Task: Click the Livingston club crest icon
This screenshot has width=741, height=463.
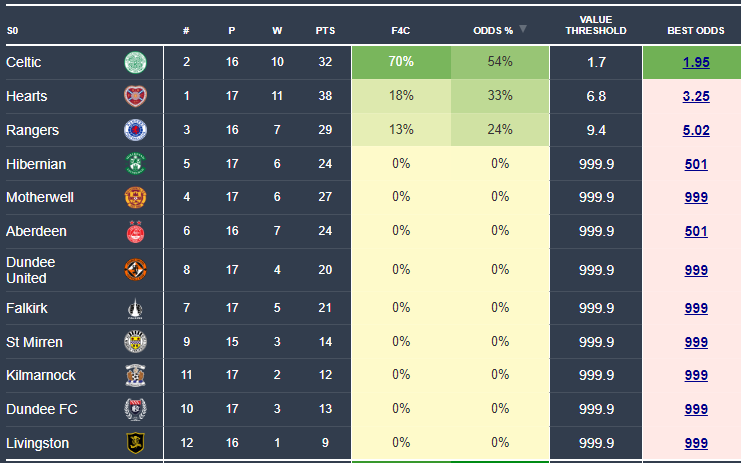Action: point(134,443)
